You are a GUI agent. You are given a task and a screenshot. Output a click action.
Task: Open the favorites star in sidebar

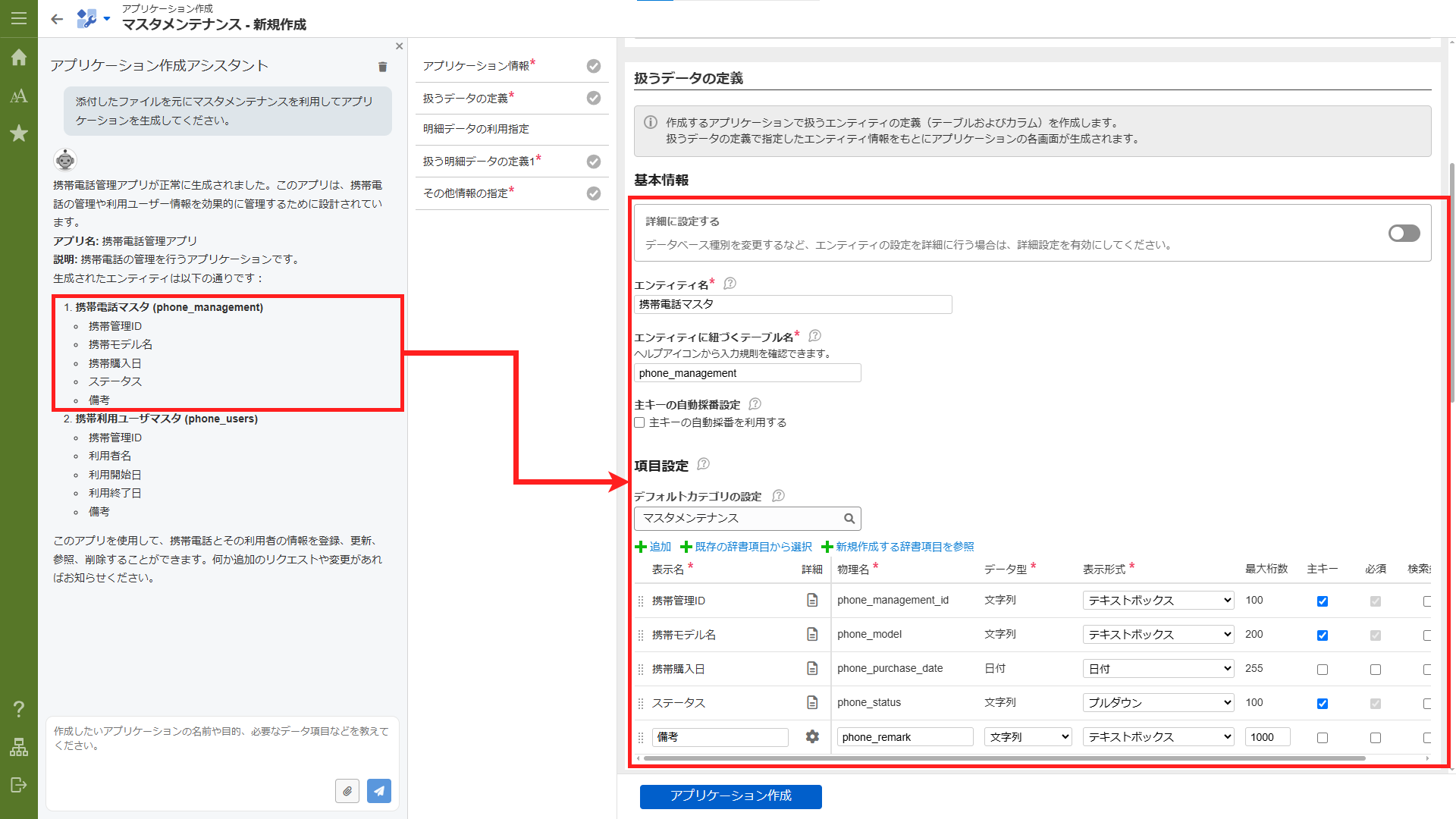[18, 133]
